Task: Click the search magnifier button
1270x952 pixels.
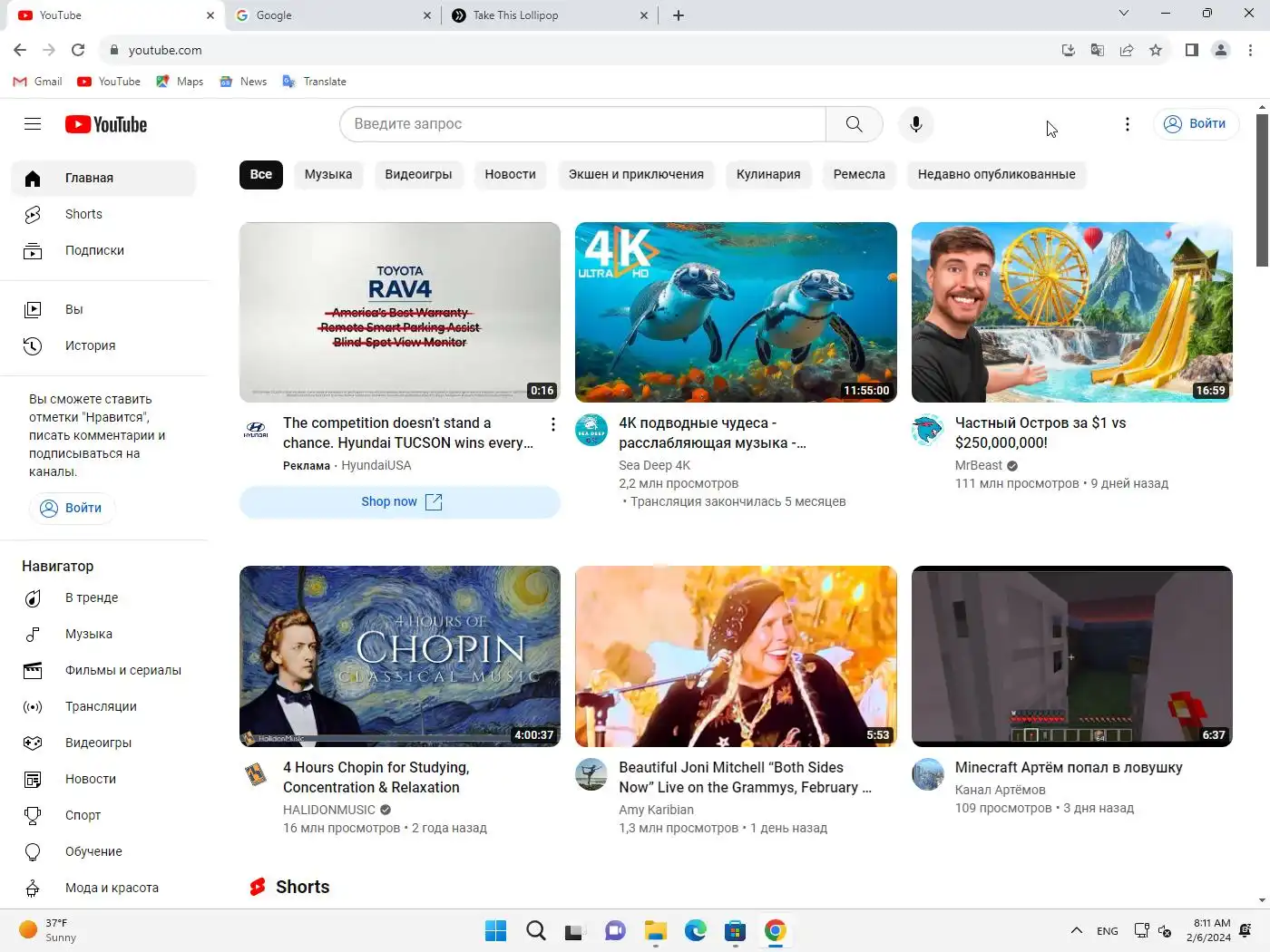Action: [854, 124]
